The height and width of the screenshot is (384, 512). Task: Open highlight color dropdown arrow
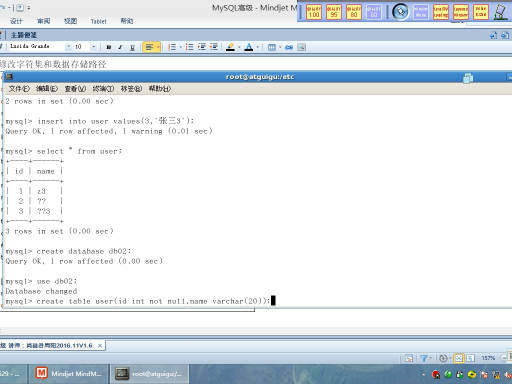coord(239,47)
